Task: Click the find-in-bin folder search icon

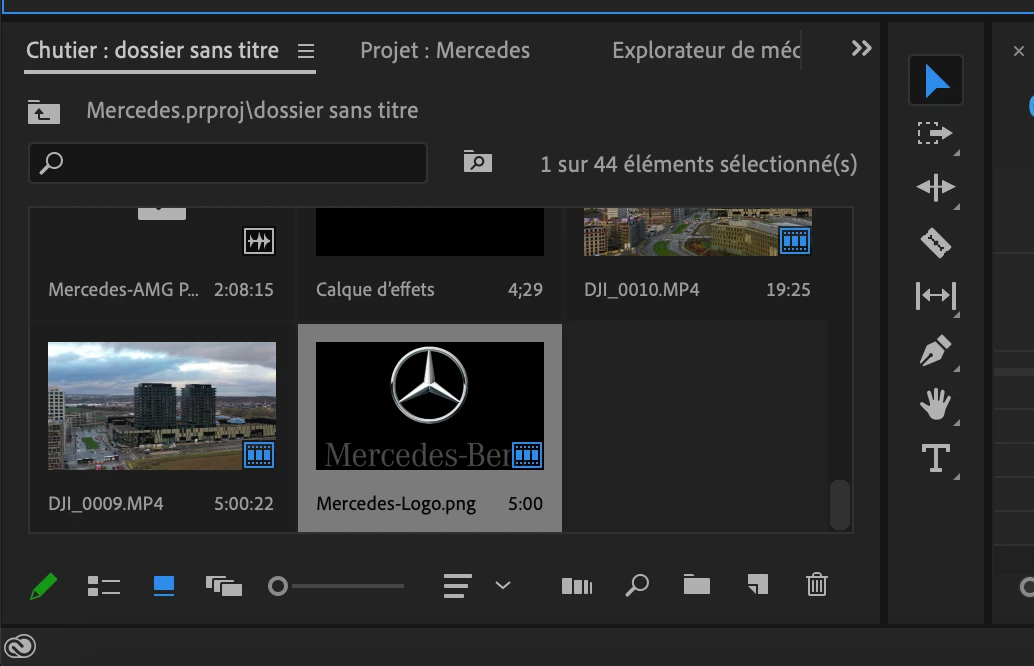Action: (x=477, y=162)
